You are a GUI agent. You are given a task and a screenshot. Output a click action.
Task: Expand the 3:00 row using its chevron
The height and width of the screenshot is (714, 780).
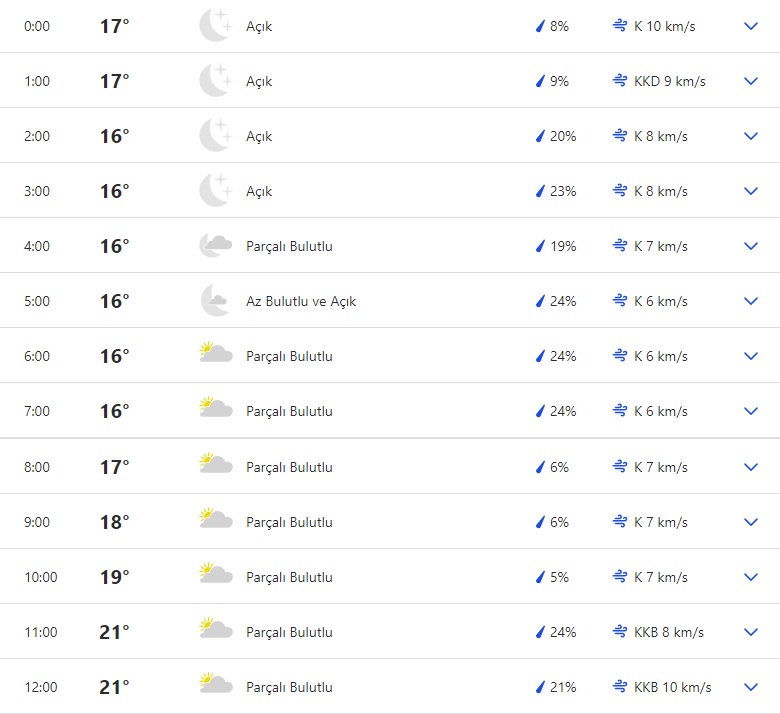point(751,191)
